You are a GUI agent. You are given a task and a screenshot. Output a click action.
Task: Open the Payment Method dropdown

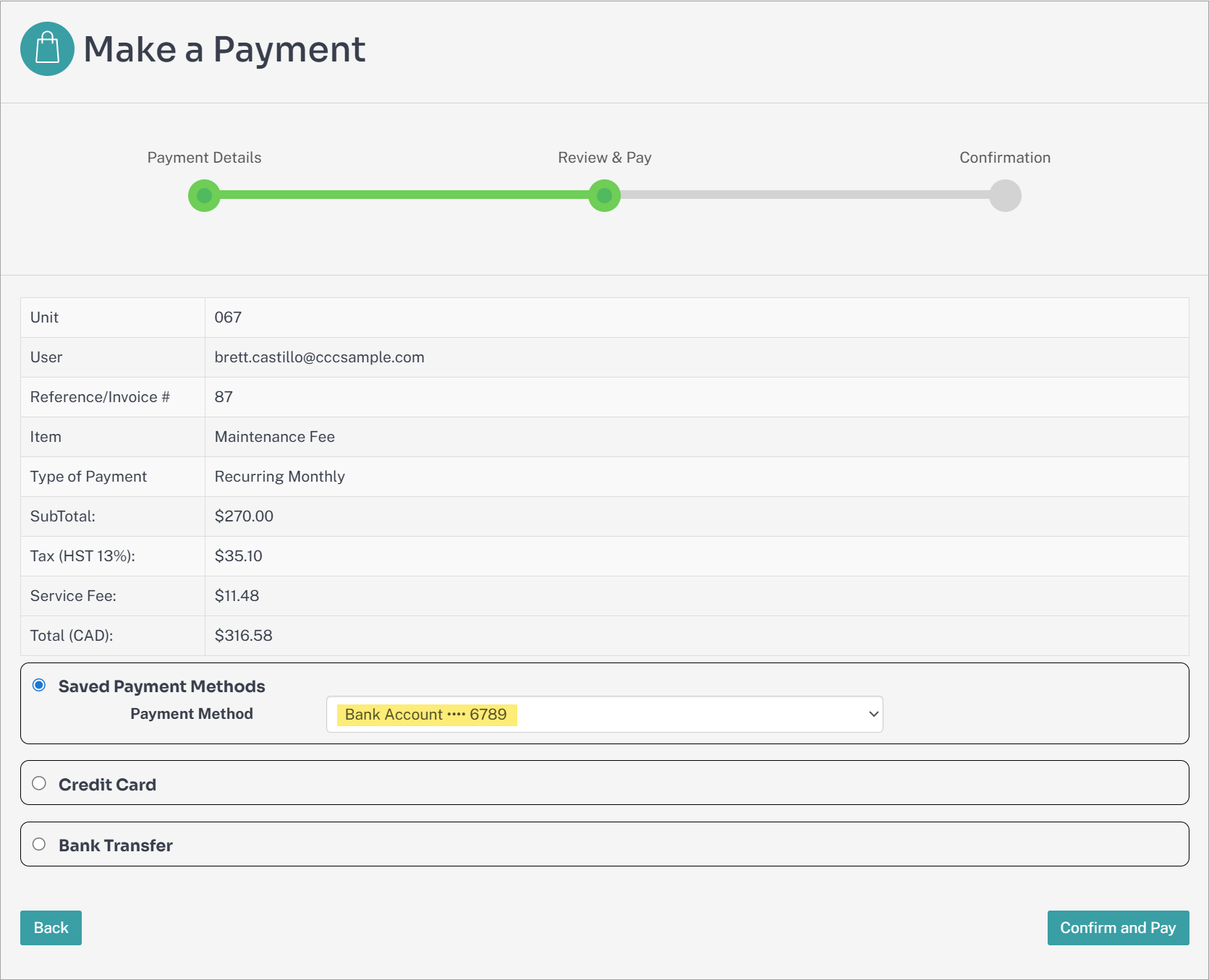click(x=604, y=715)
